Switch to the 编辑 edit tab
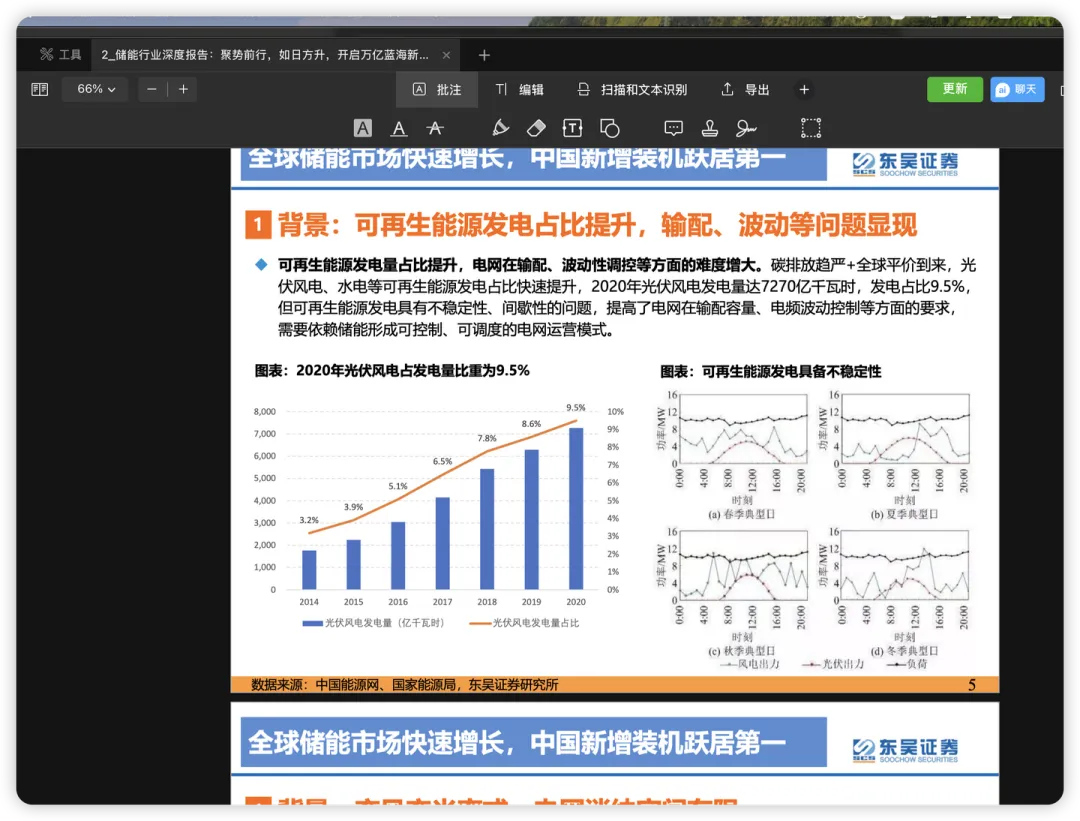The width and height of the screenshot is (1080, 821). coord(519,90)
